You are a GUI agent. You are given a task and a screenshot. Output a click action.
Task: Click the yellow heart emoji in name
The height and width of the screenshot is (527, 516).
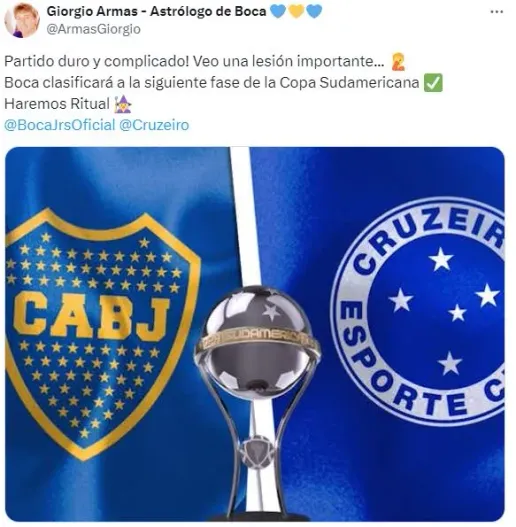click(296, 11)
